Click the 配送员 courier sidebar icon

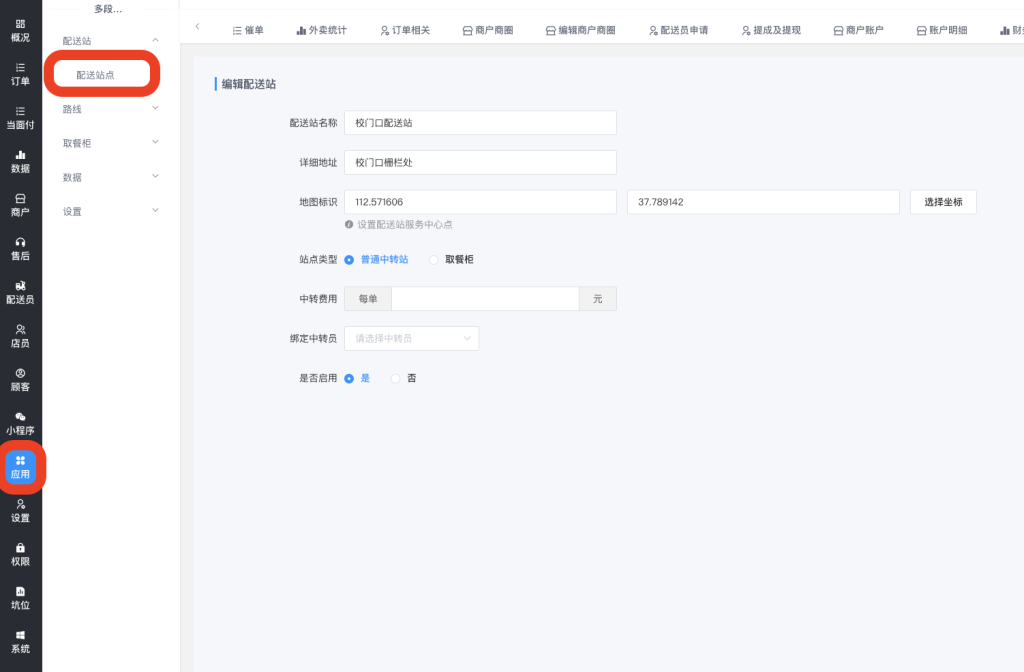(20, 292)
